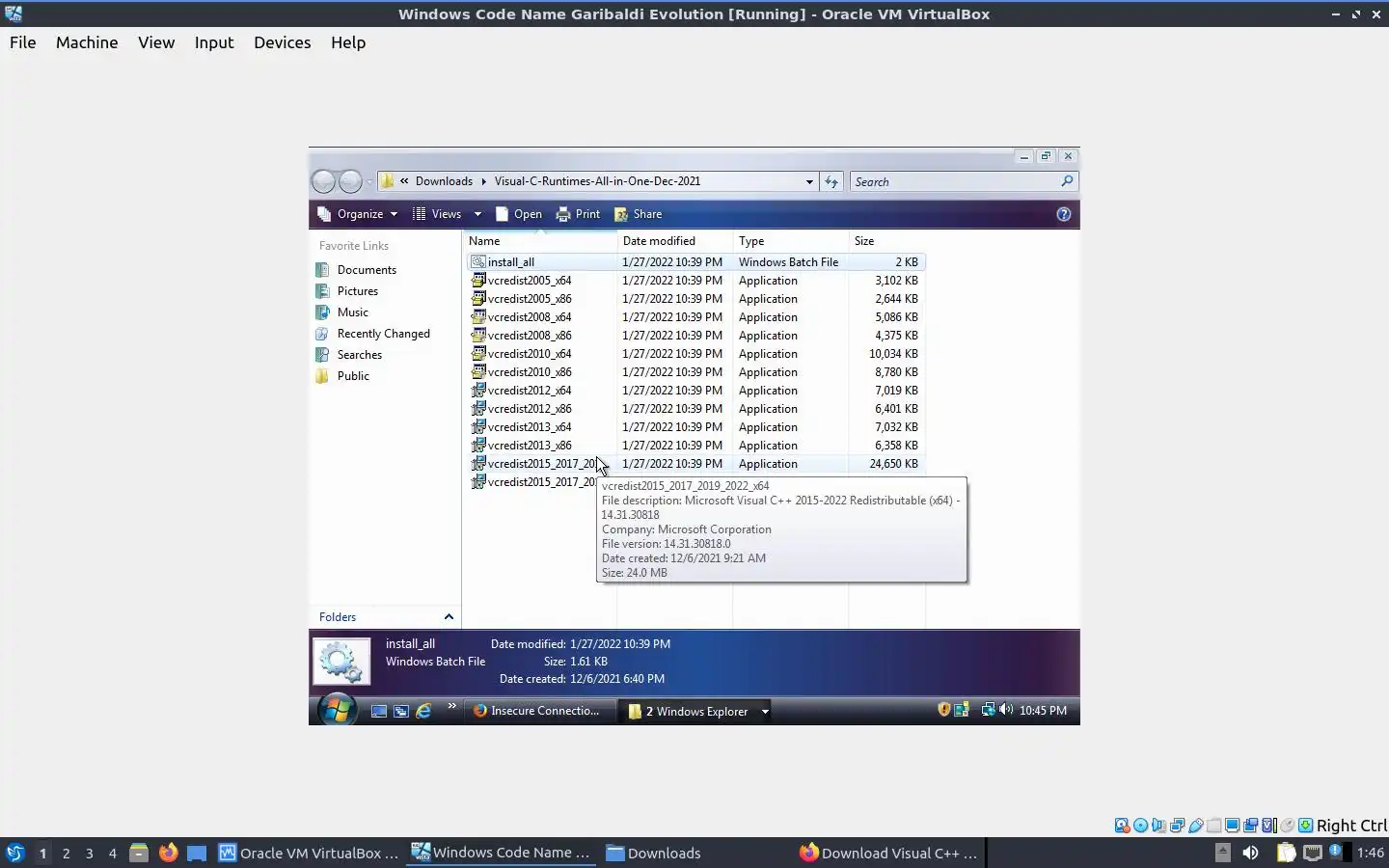Click Windows Security shield tray icon
1389x868 pixels.
pos(944,710)
